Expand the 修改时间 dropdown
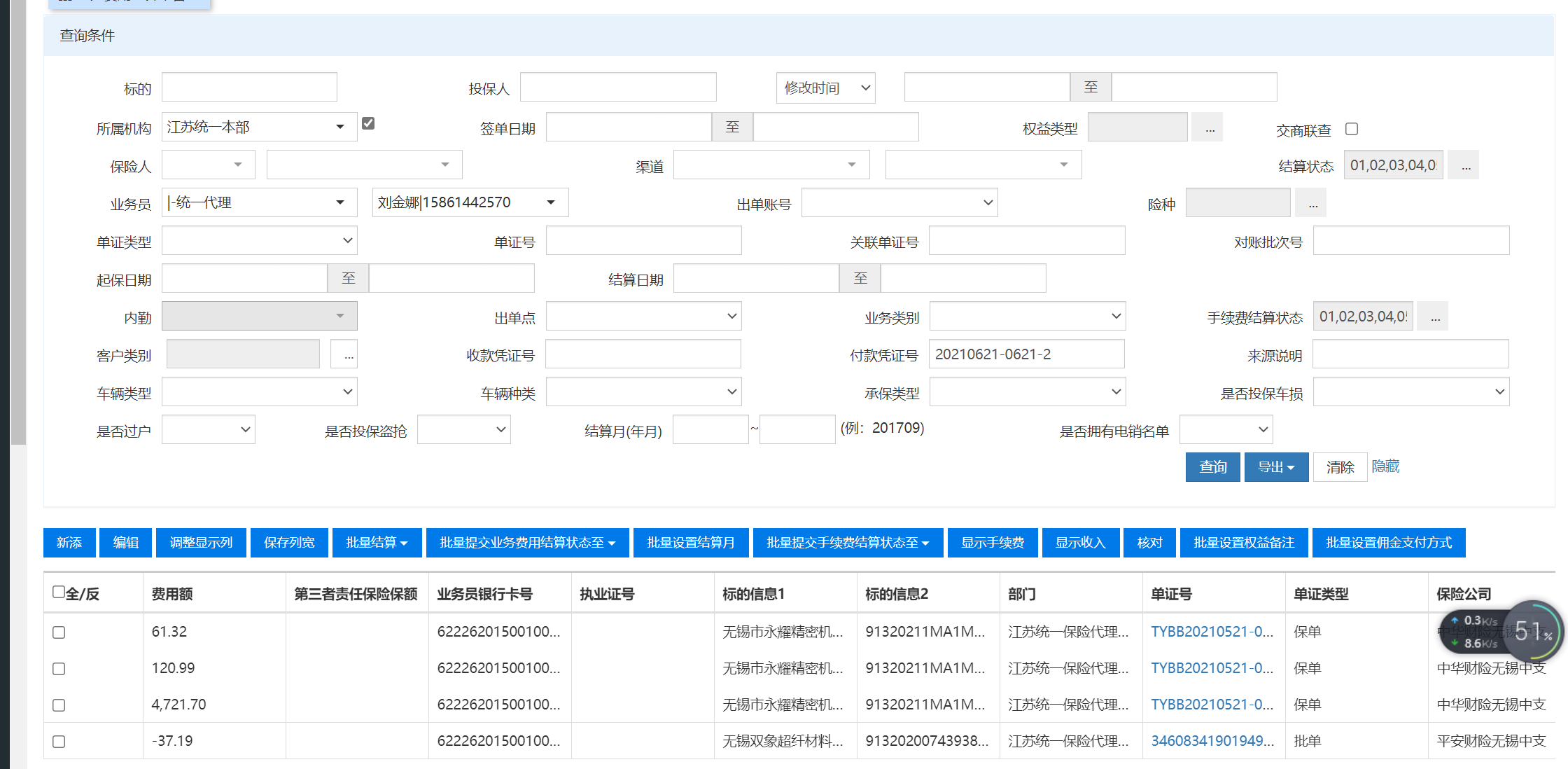1568x769 pixels. (825, 88)
